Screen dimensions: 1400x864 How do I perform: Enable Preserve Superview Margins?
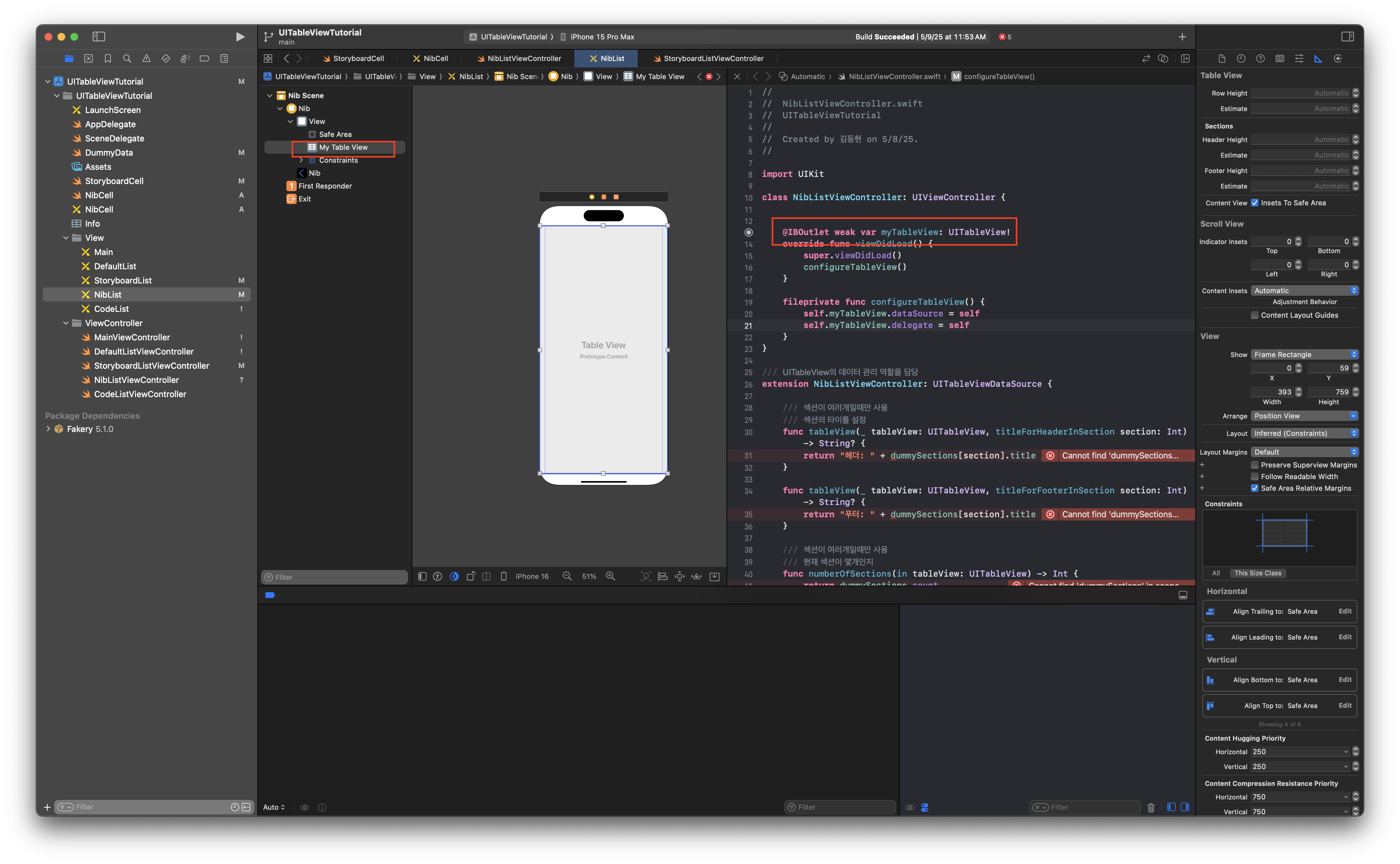(x=1255, y=465)
